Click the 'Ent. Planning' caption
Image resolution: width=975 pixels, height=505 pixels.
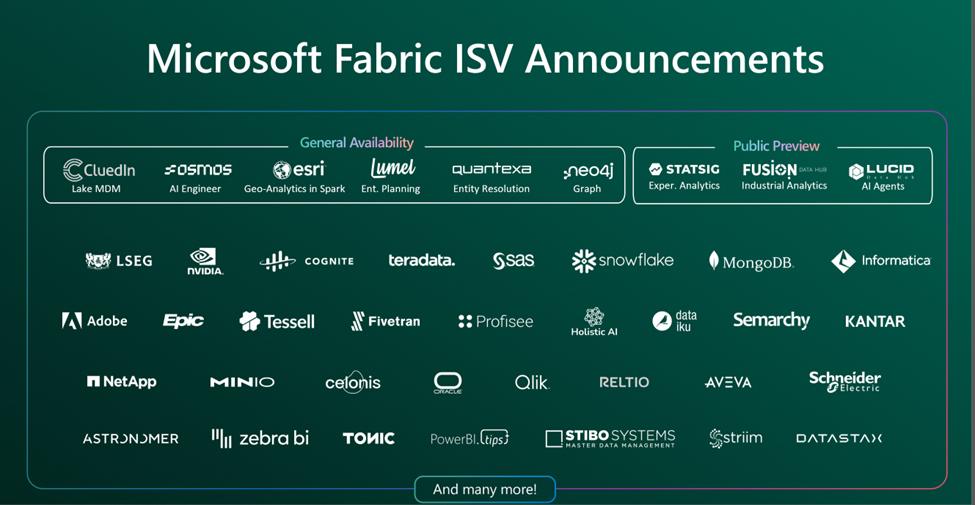[390, 189]
